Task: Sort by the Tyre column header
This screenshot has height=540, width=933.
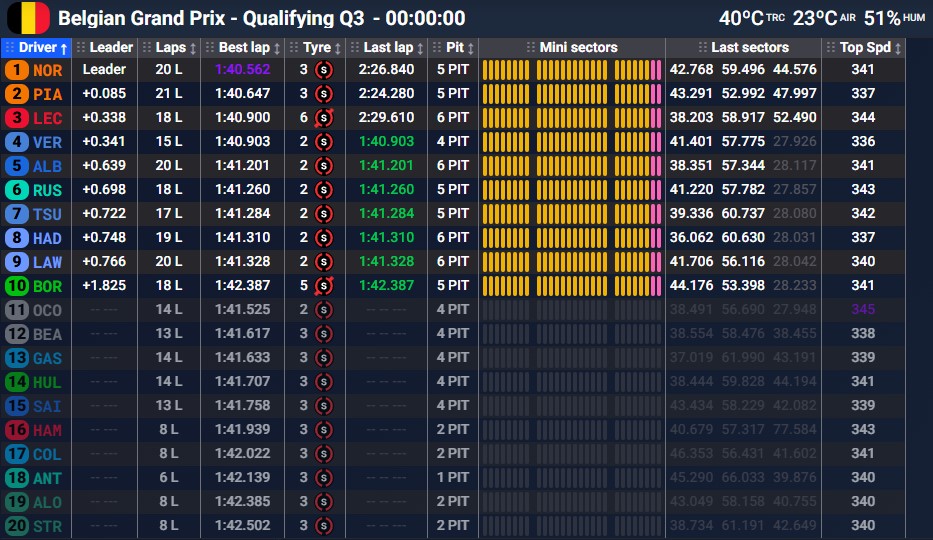Action: (315, 48)
